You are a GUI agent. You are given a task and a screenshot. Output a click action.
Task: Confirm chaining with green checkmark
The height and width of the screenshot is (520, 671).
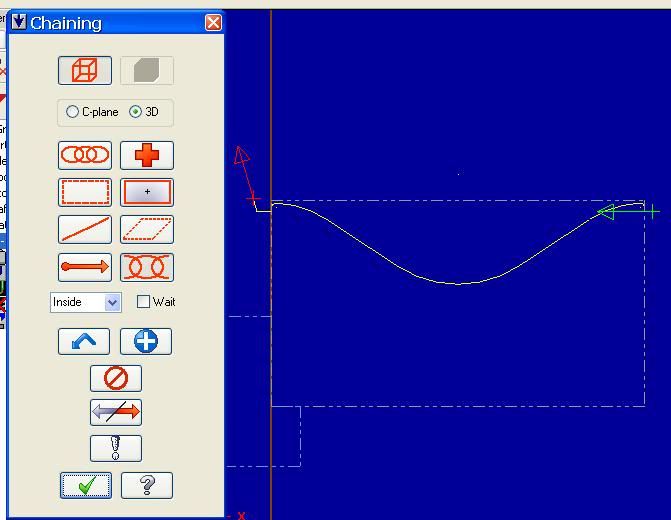pyautogui.click(x=86, y=485)
